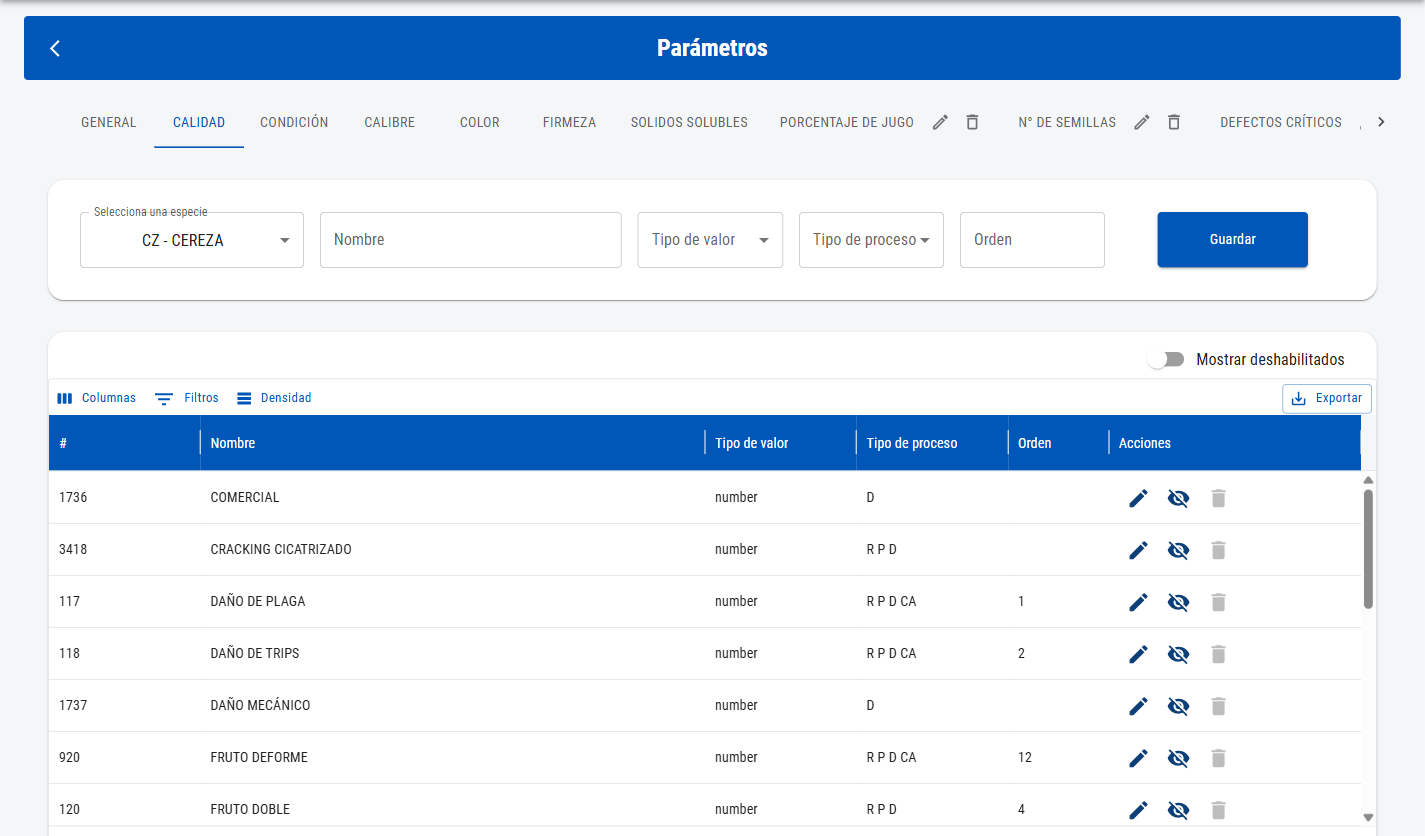The image size is (1425, 836).
Task: Delete the DAÑO DE PLAGA row
Action: click(x=1218, y=602)
